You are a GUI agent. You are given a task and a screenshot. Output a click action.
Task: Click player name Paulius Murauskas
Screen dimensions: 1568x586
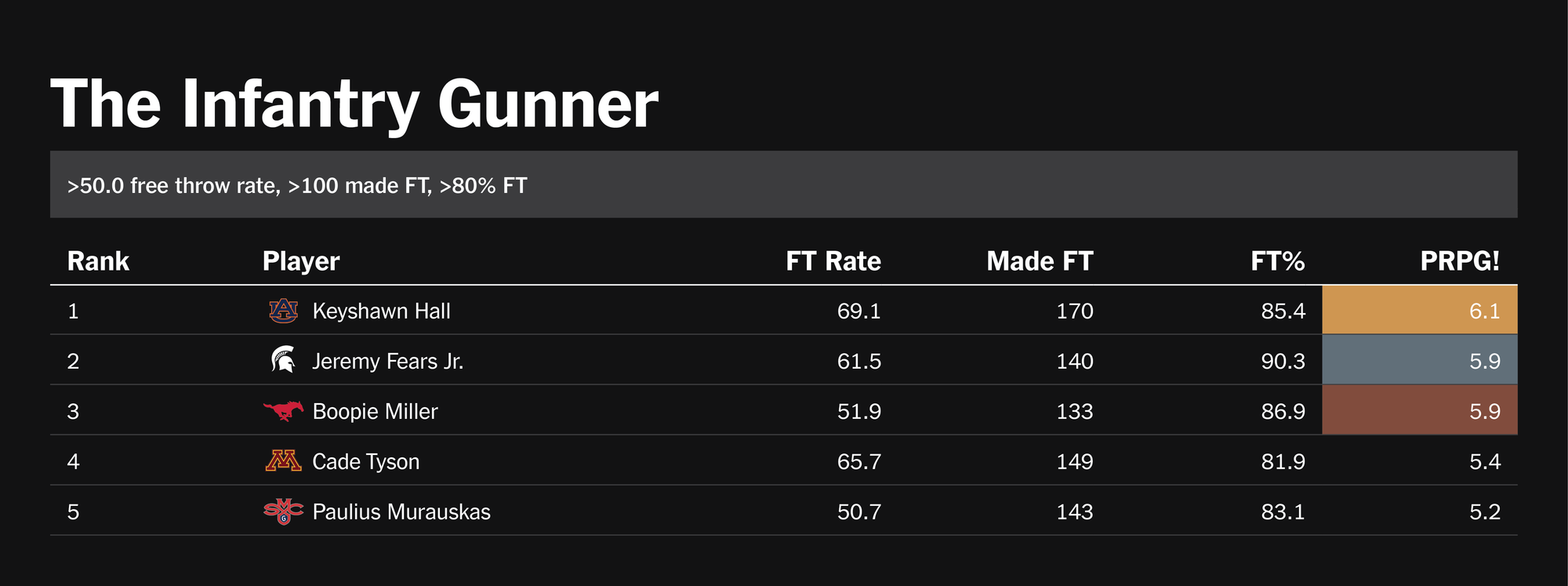tap(401, 512)
